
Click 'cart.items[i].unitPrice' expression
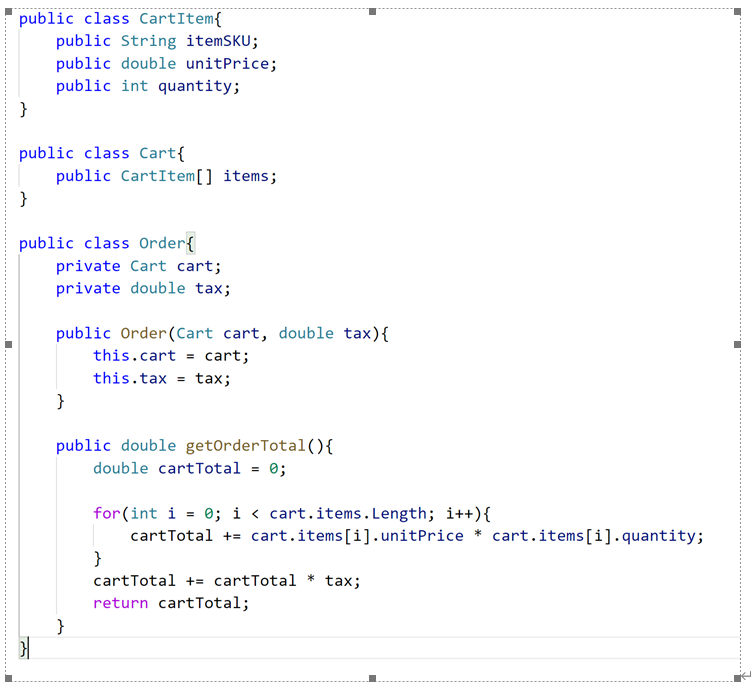(x=357, y=536)
